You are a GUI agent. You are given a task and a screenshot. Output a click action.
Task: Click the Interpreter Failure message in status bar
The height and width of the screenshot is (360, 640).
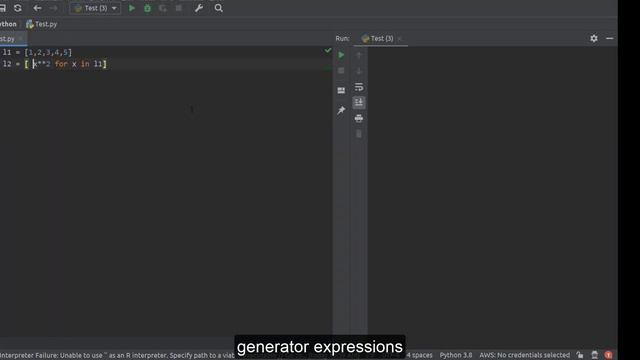click(117, 356)
